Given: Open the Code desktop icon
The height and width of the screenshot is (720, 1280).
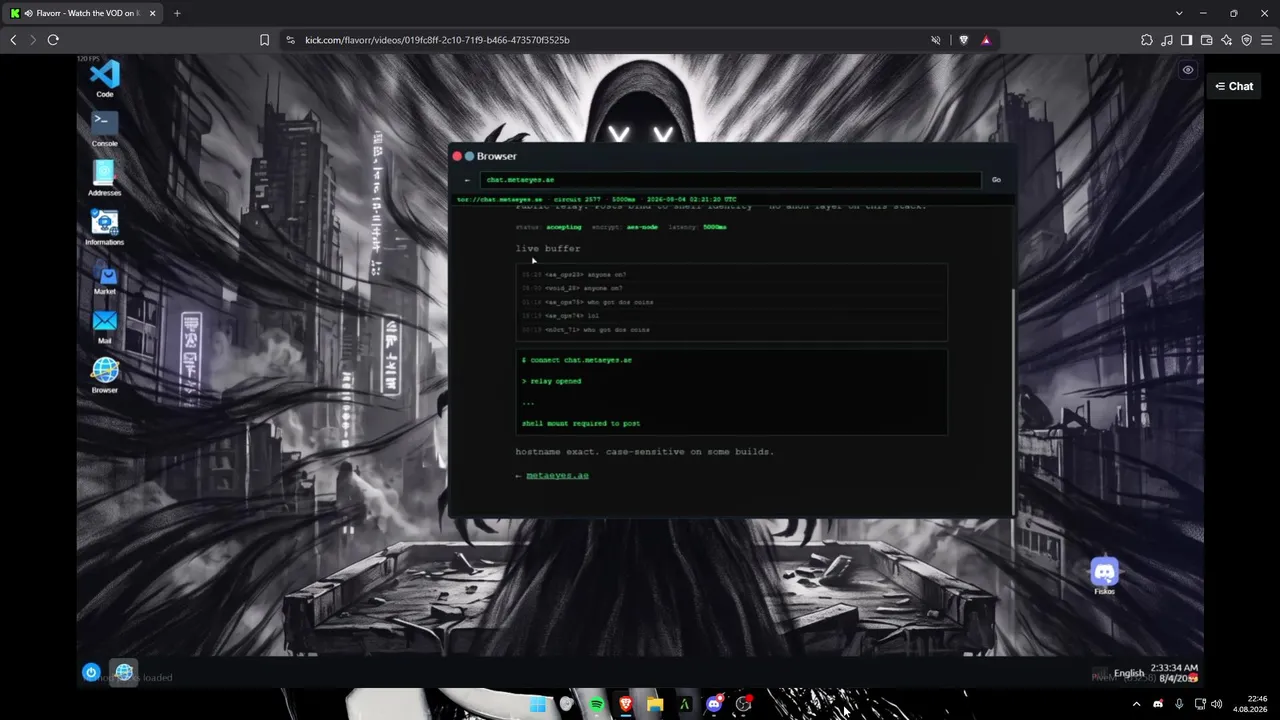Looking at the screenshot, I should point(105,77).
